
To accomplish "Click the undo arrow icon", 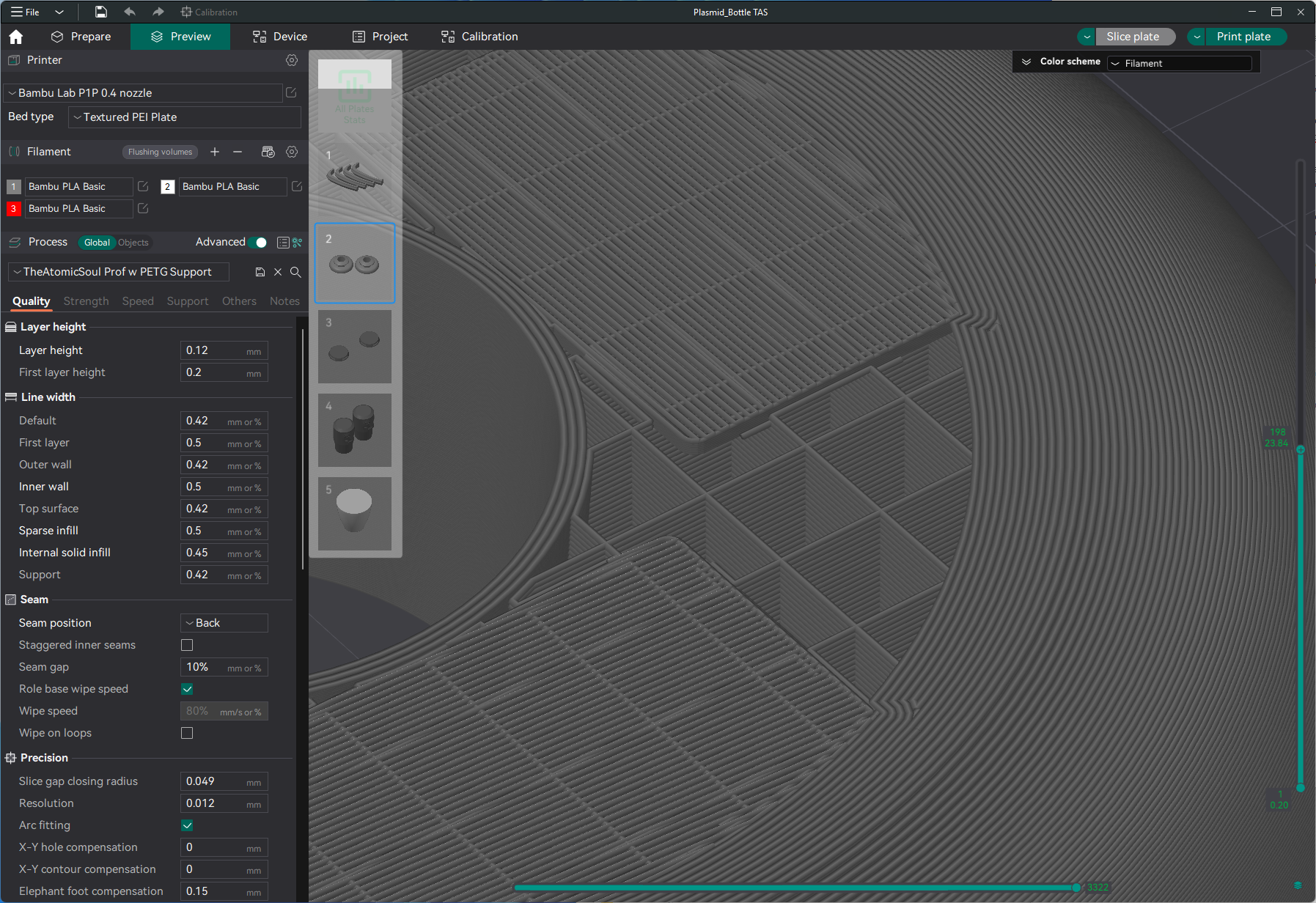I will click(x=130, y=12).
